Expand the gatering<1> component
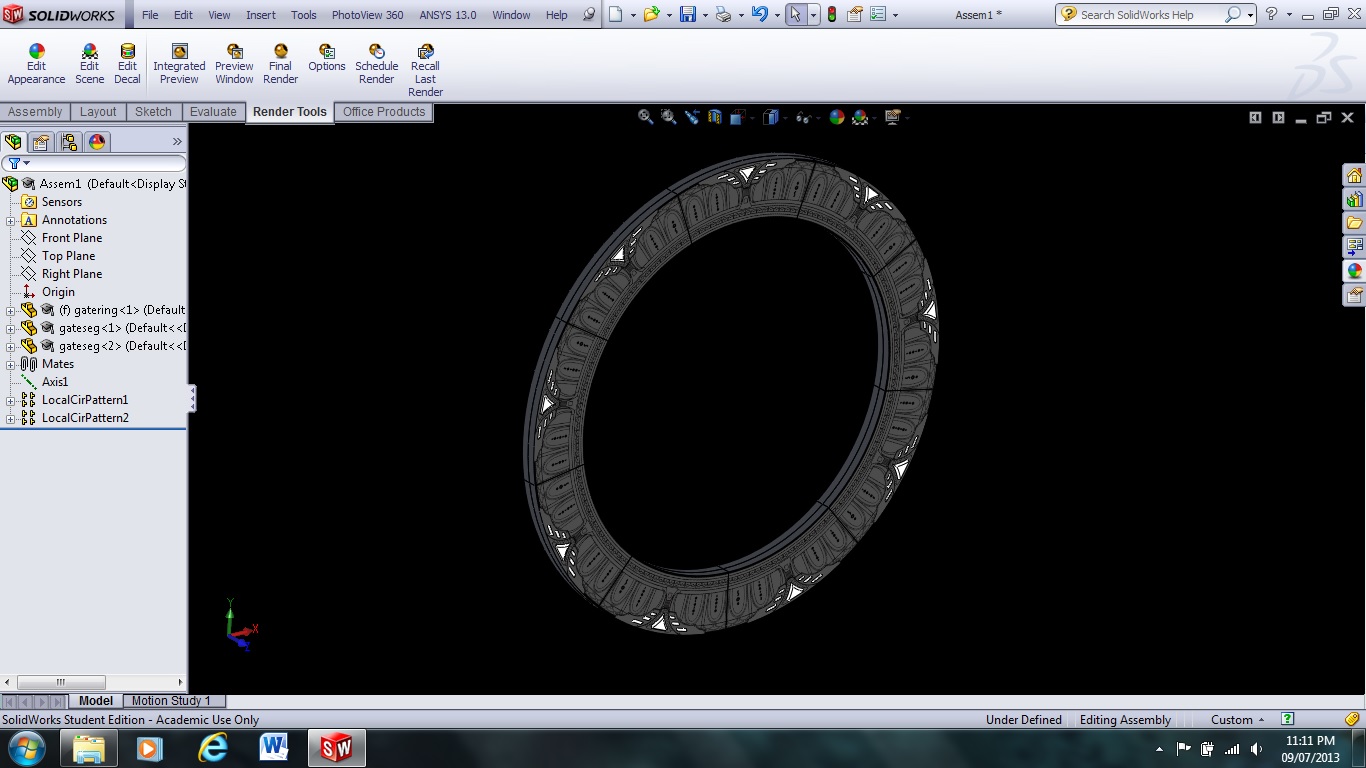 pyautogui.click(x=11, y=310)
